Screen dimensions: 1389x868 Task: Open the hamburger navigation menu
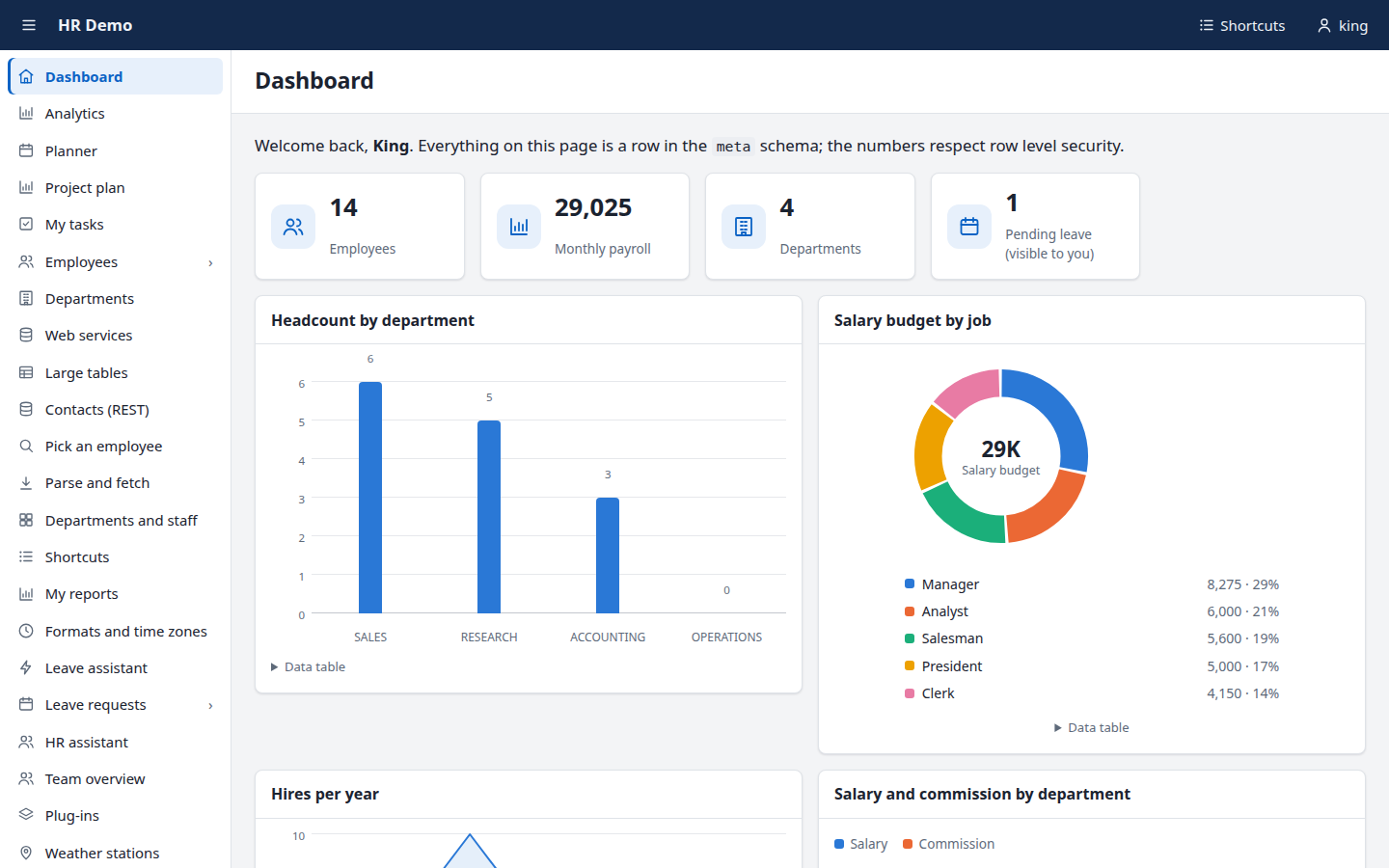click(x=29, y=25)
